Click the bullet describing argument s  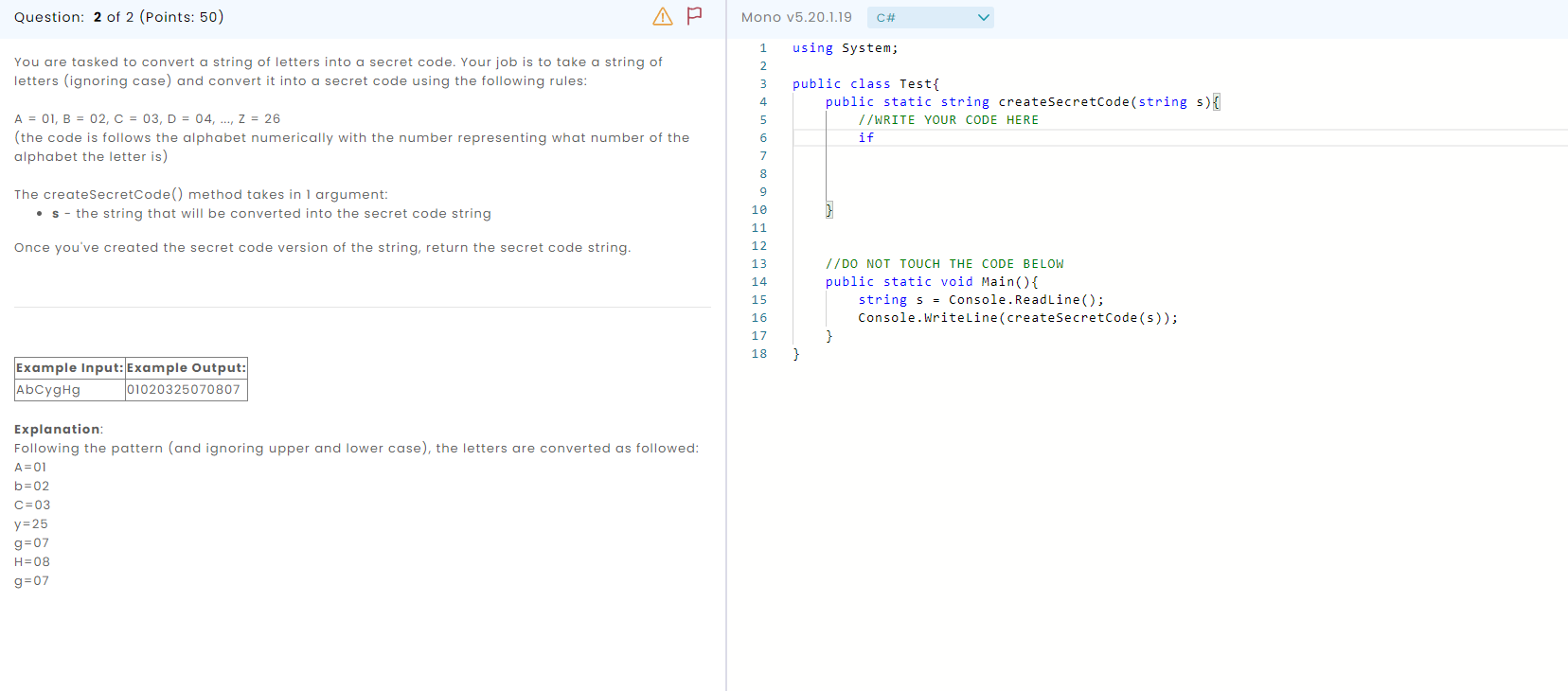(272, 214)
